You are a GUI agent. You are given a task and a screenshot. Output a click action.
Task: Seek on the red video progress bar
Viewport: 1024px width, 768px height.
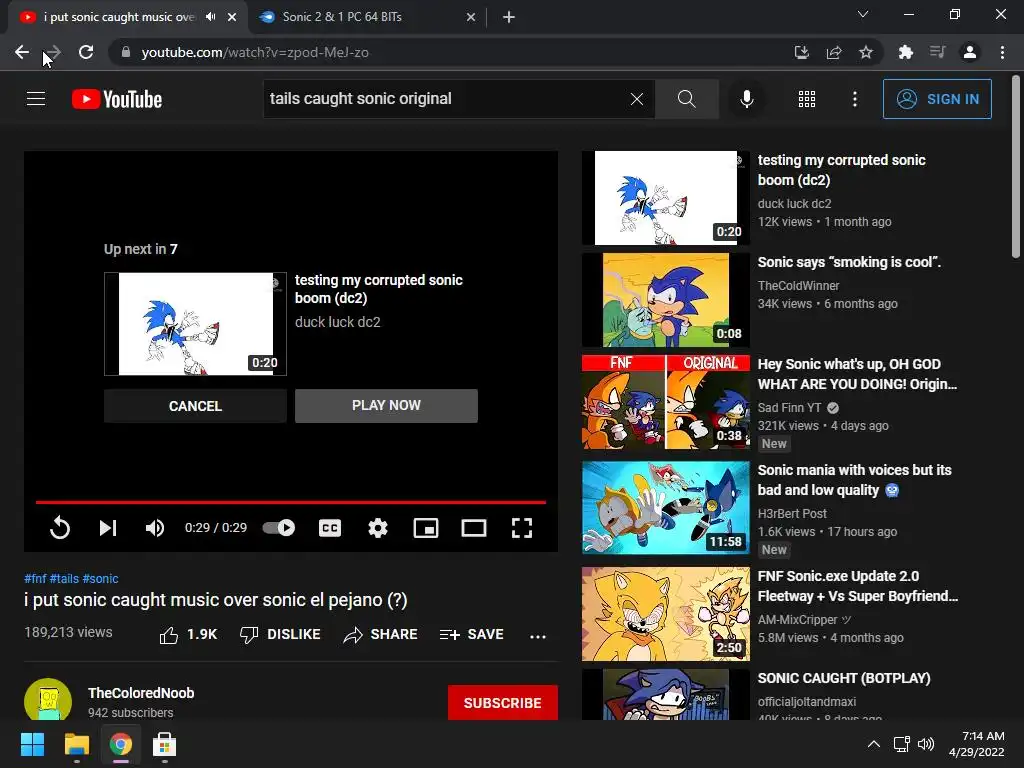(291, 502)
